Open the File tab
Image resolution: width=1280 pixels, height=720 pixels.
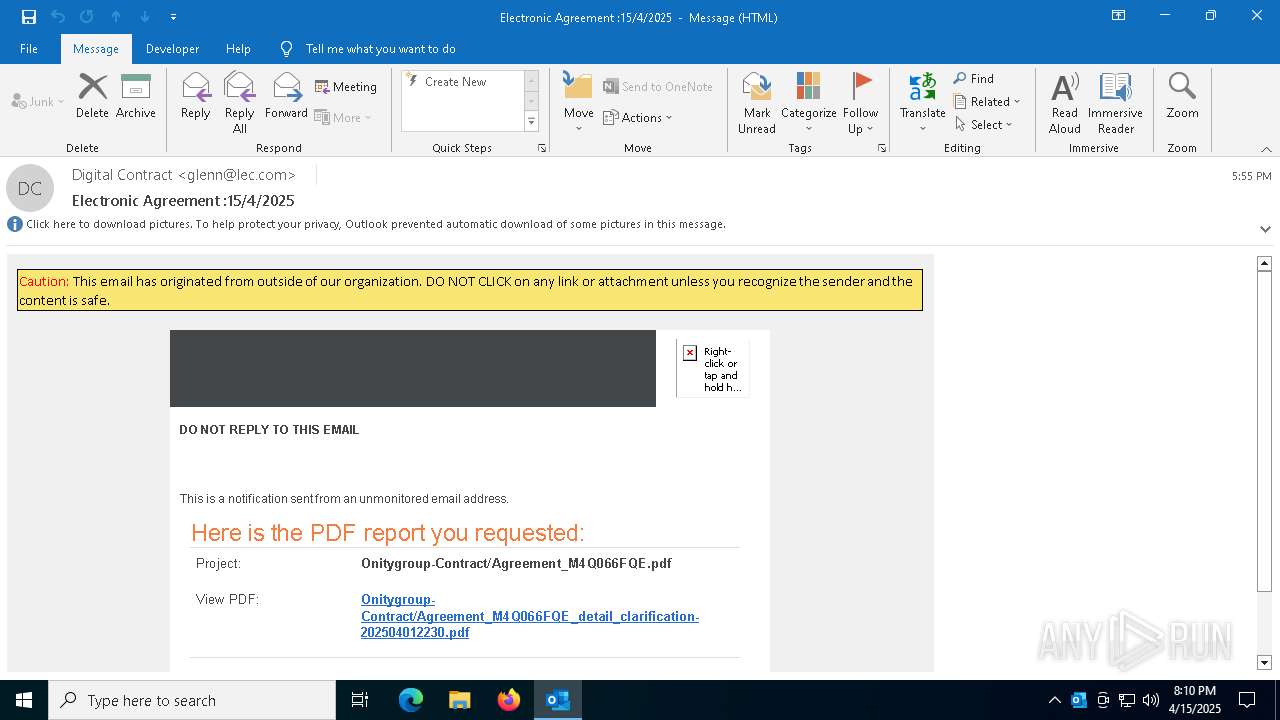[x=29, y=48]
